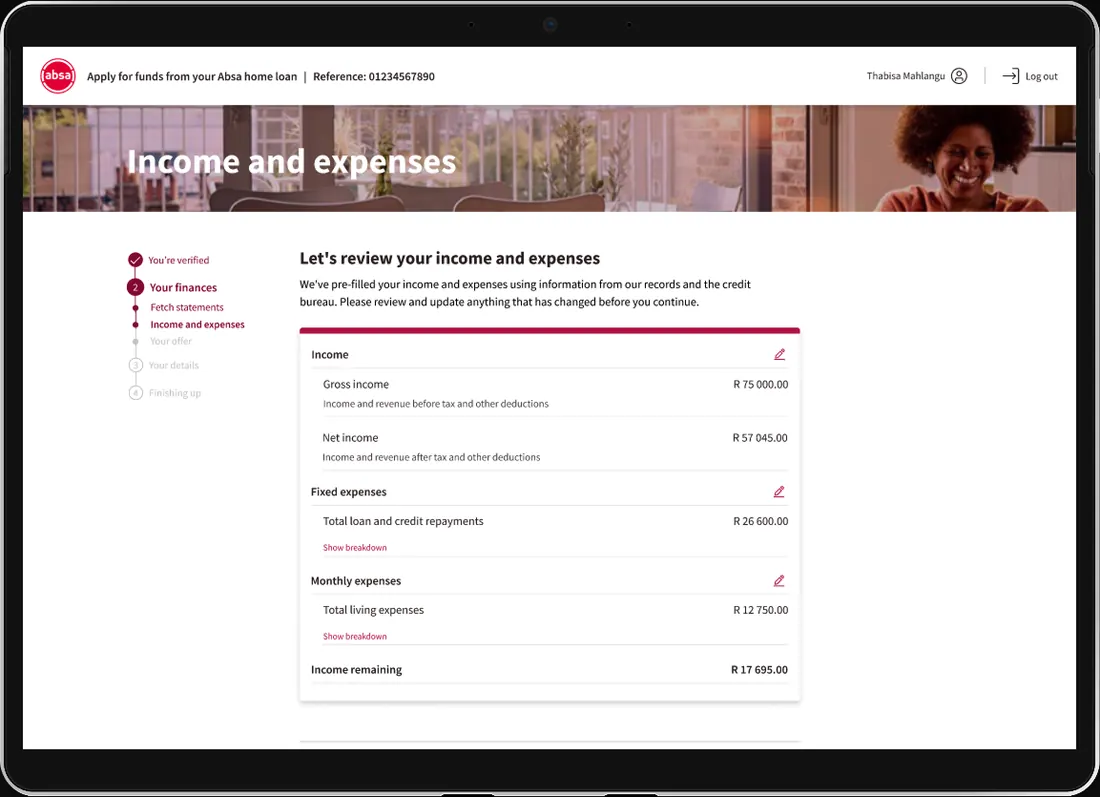The height and width of the screenshot is (797, 1100).
Task: Click repayments amount R 26 600.00
Action: (x=760, y=521)
